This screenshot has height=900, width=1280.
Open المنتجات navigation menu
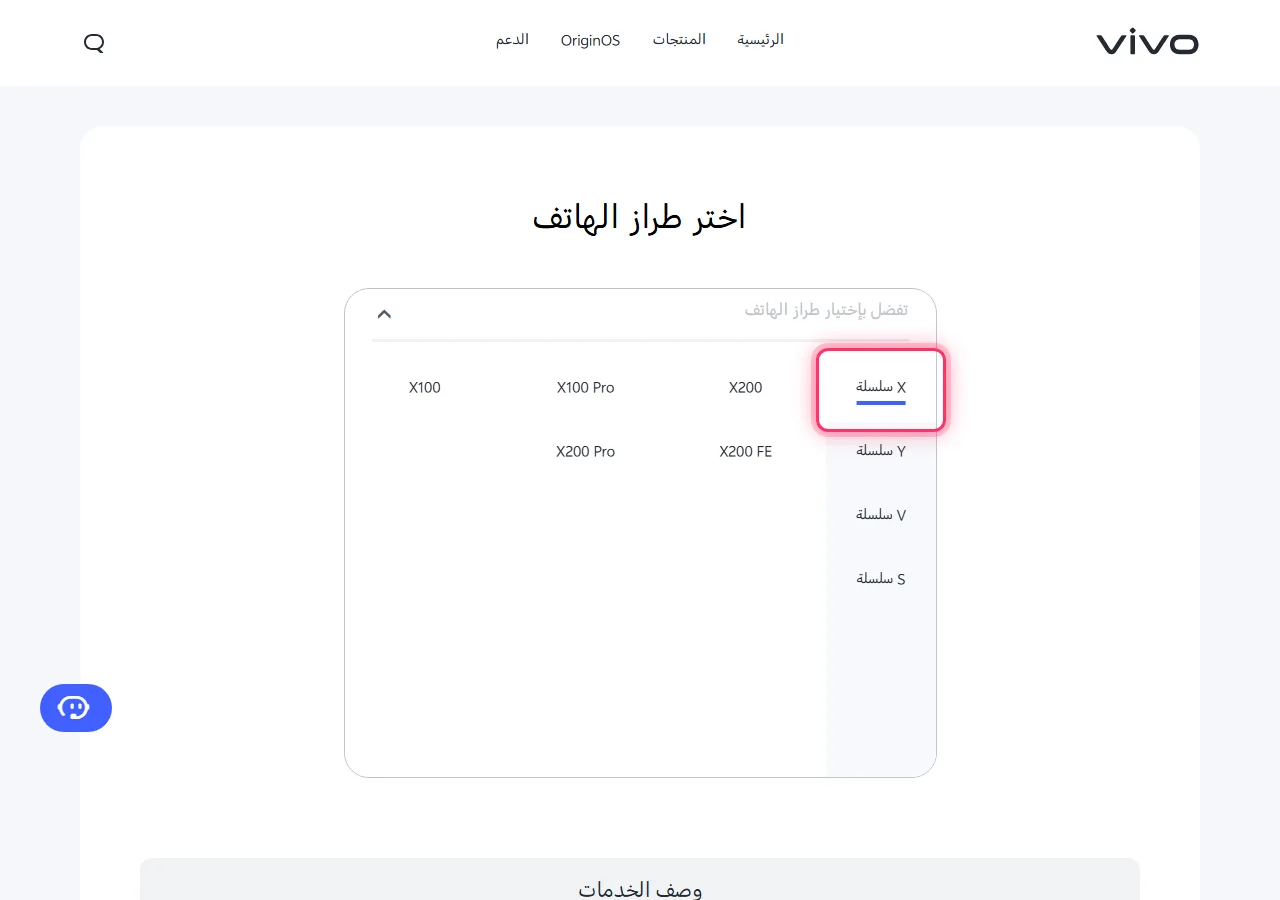679,40
